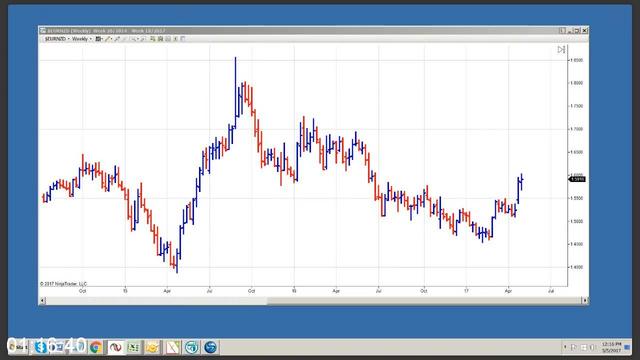Open the chart style bars icon
Viewport: 640px width, 360px height.
tap(99, 39)
